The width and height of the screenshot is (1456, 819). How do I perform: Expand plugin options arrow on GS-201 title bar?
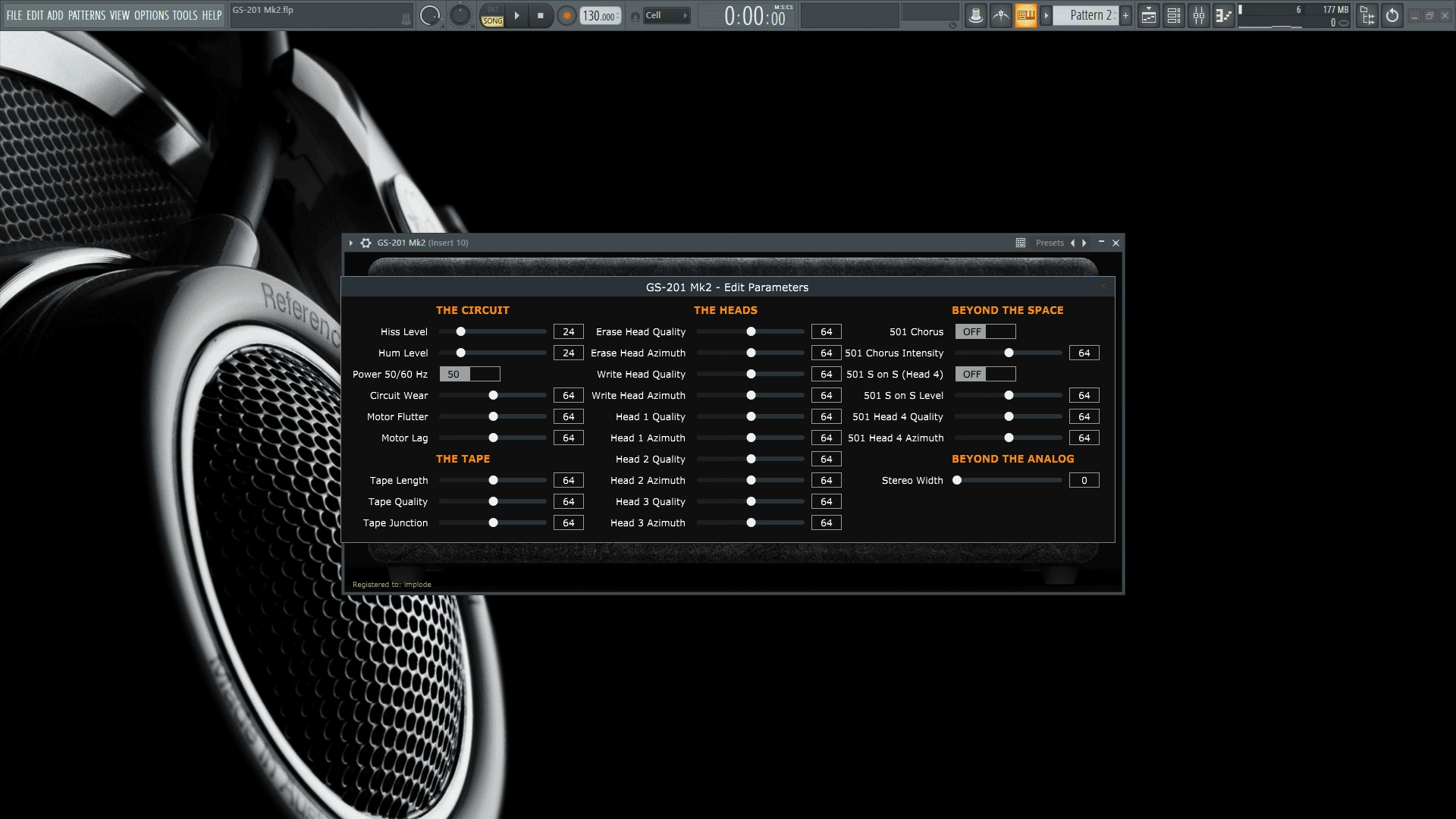351,243
